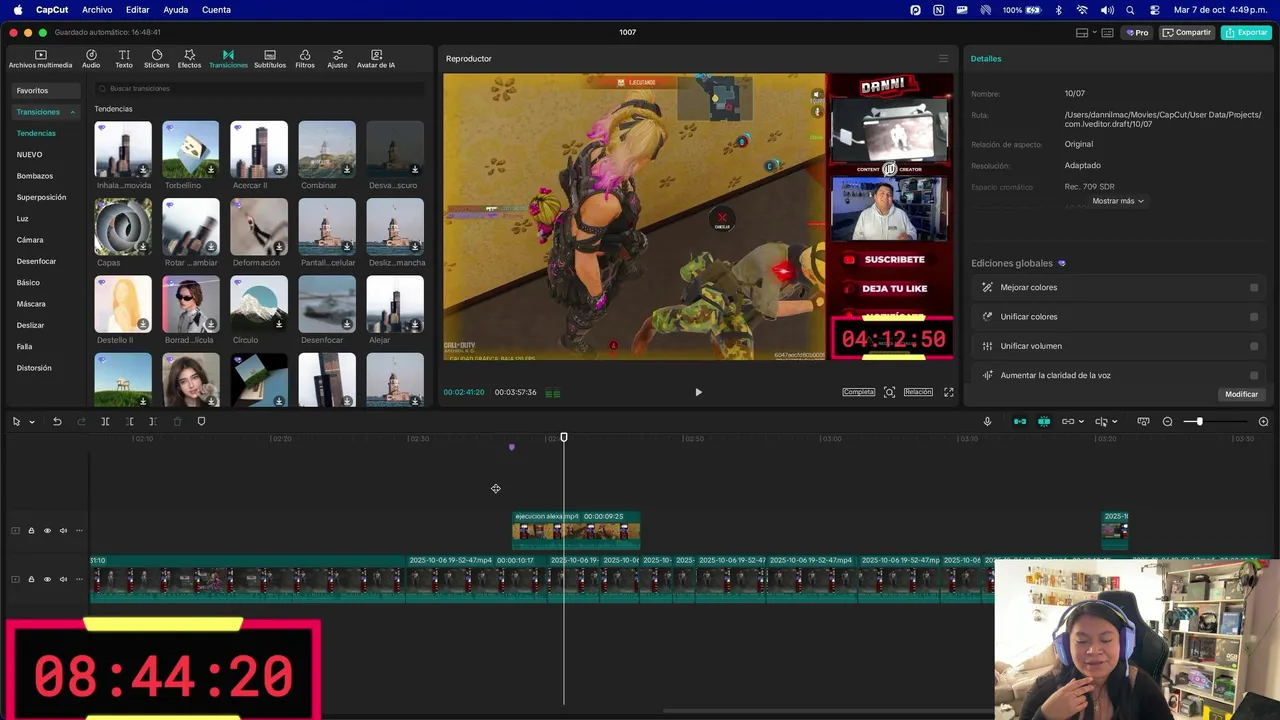Toggle auto snapping green button
Viewport: 1280px width, 720px height.
1044,422
